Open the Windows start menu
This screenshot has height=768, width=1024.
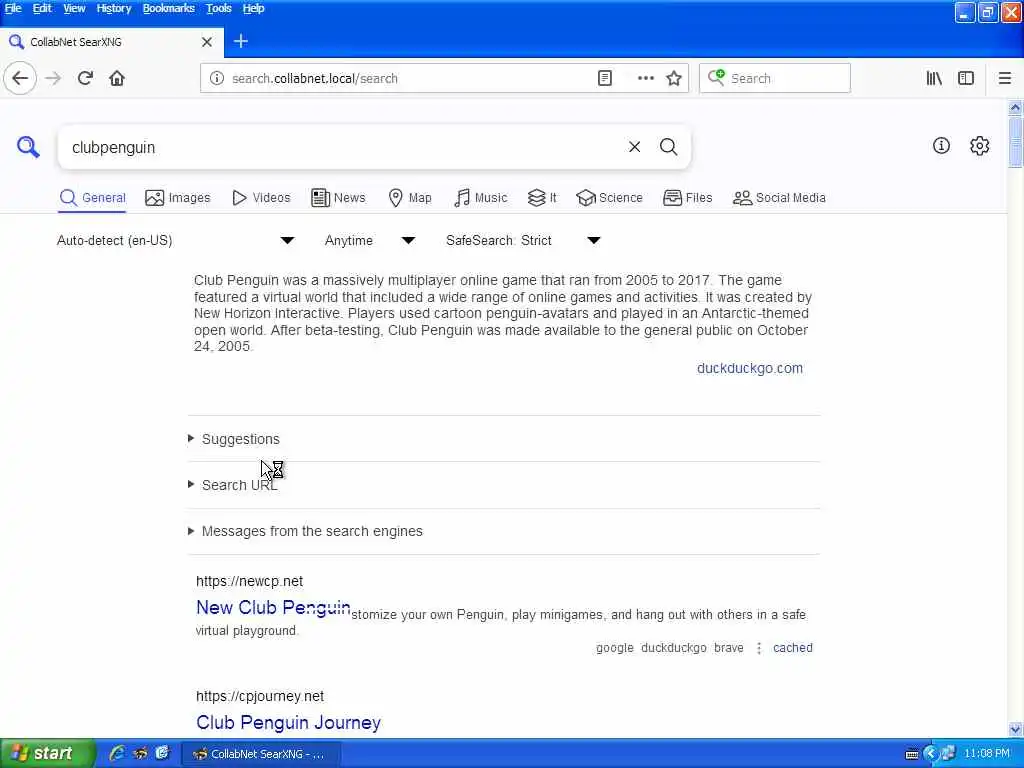(47, 754)
